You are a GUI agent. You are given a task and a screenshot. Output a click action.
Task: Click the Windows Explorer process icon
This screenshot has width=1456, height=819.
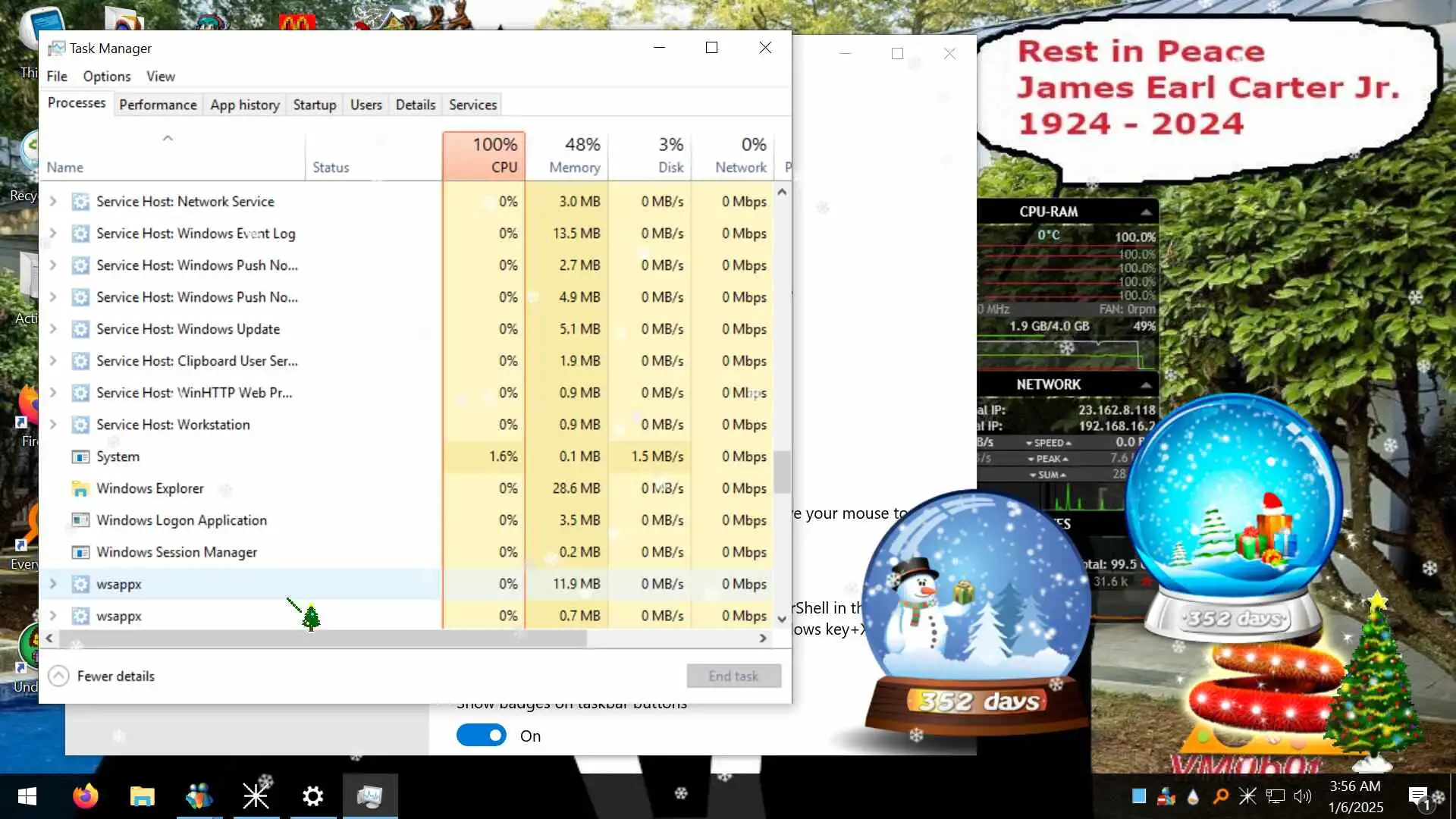click(80, 489)
